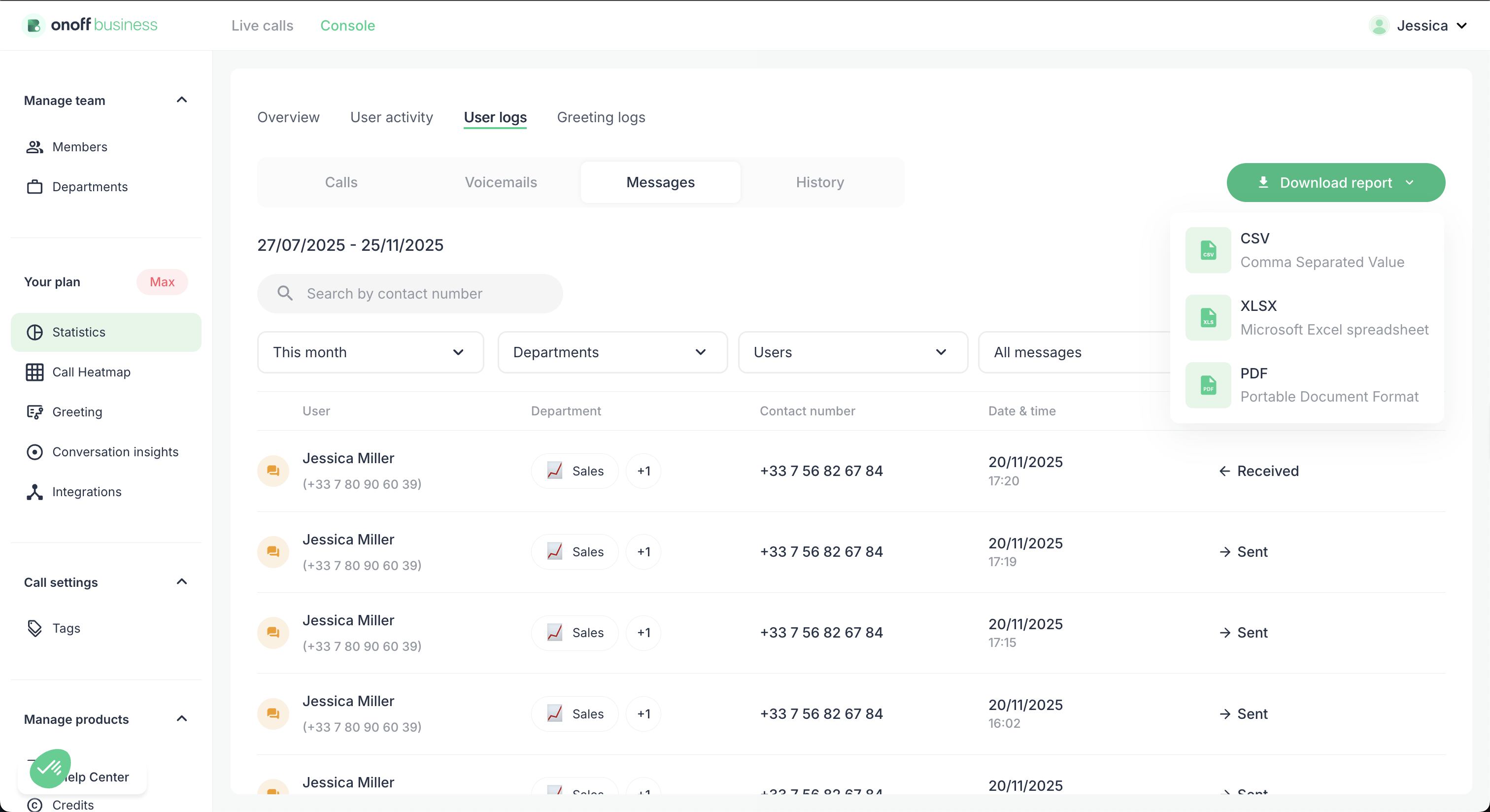Toggle the Download report dropdown
This screenshot has height=812, width=1490.
point(1336,182)
